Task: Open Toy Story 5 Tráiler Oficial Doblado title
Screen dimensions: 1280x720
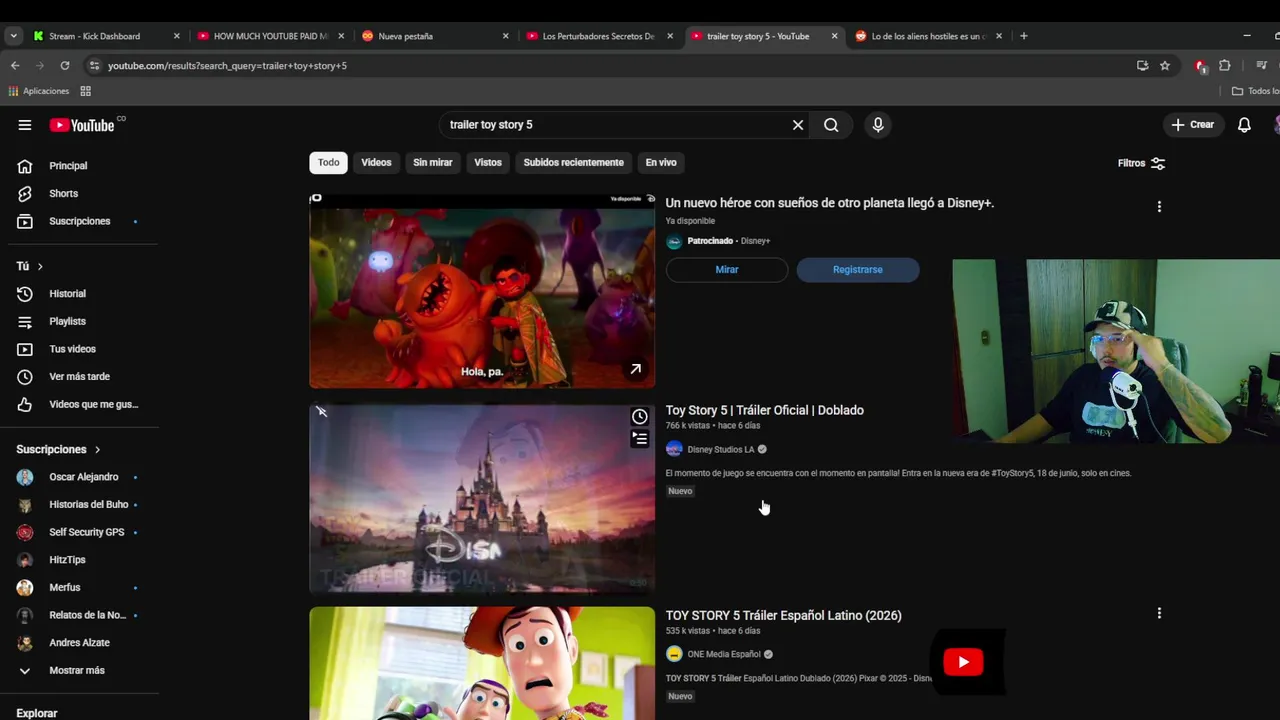Action: (x=765, y=410)
